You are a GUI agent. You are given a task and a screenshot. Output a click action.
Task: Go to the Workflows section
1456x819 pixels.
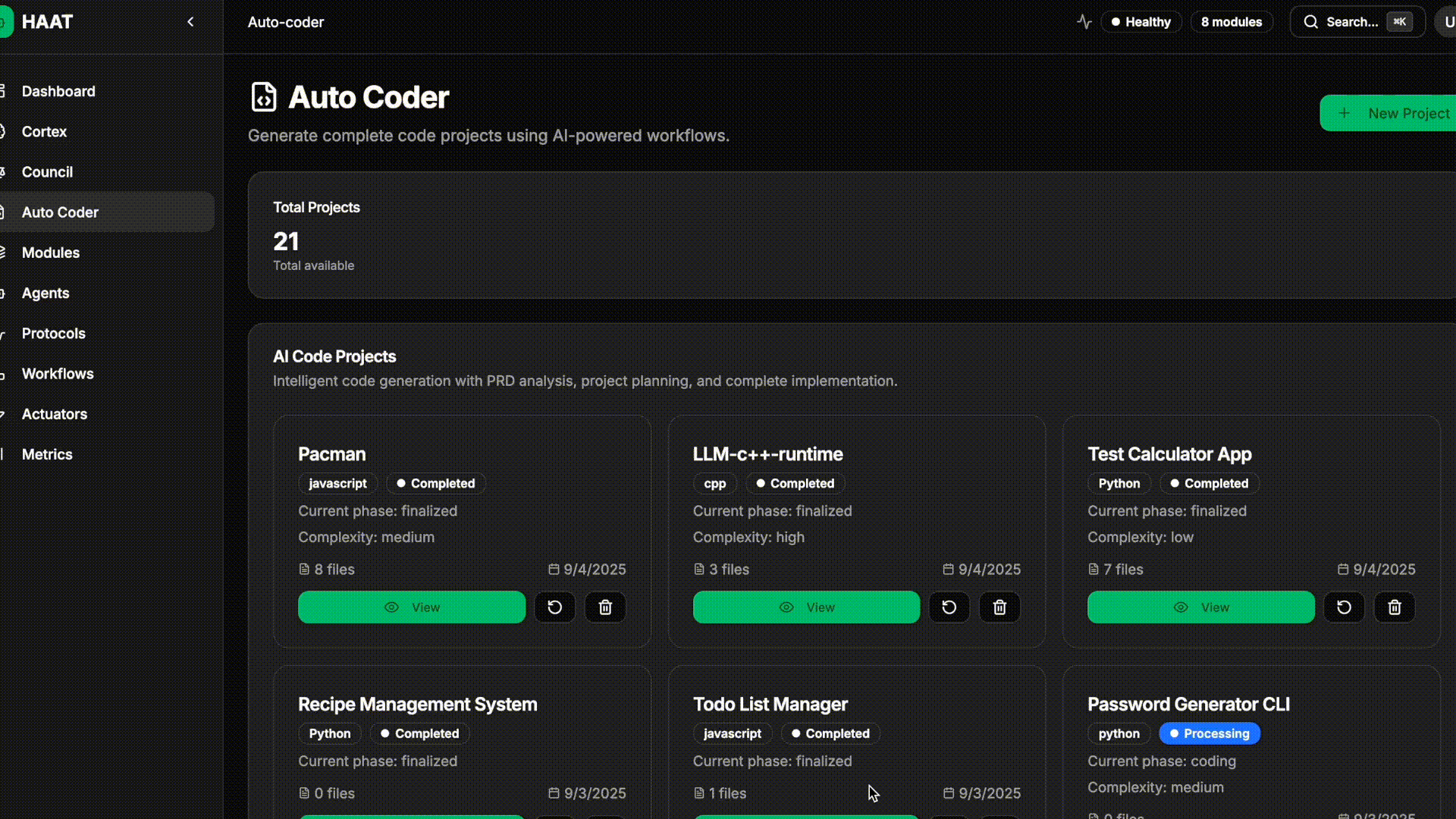tap(58, 374)
